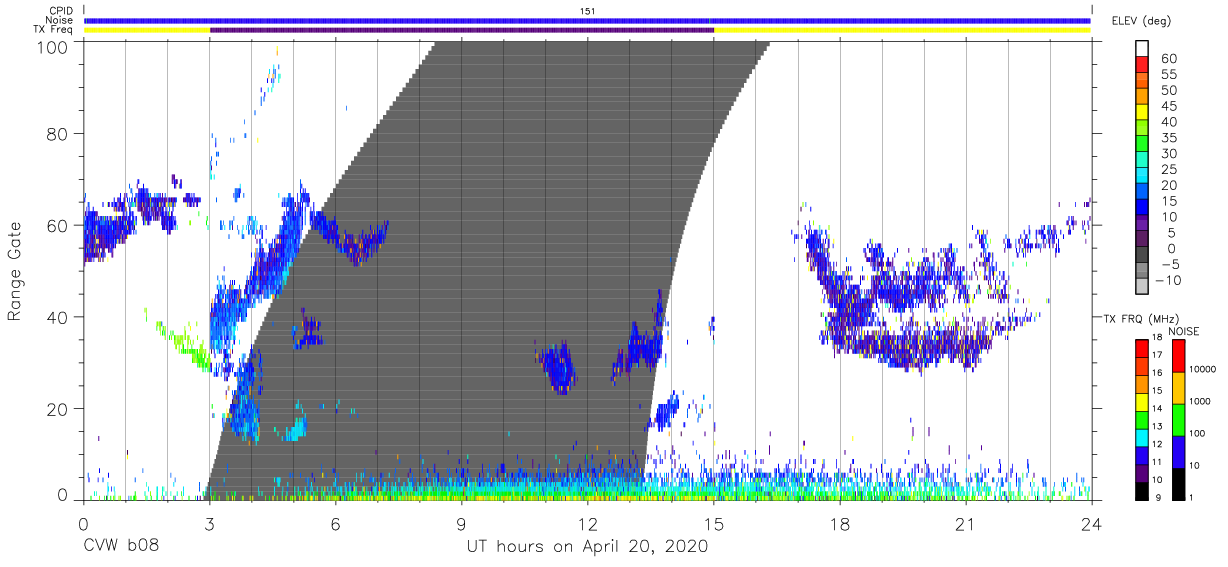Click the CPID label at top left

(x=59, y=10)
